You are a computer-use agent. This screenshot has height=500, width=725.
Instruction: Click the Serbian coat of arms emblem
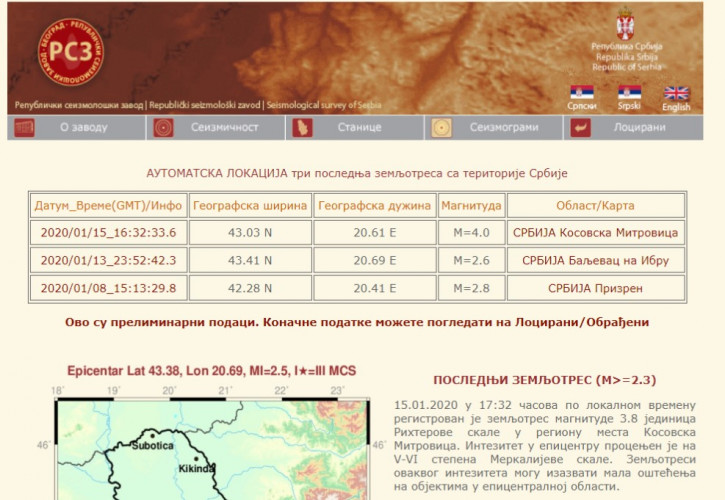point(625,23)
